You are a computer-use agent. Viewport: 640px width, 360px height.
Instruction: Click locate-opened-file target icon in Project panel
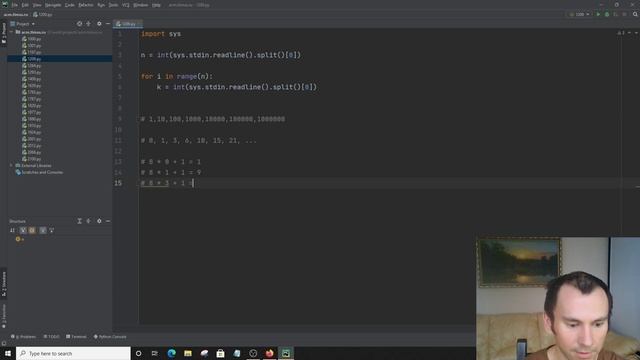pyautogui.click(x=79, y=24)
